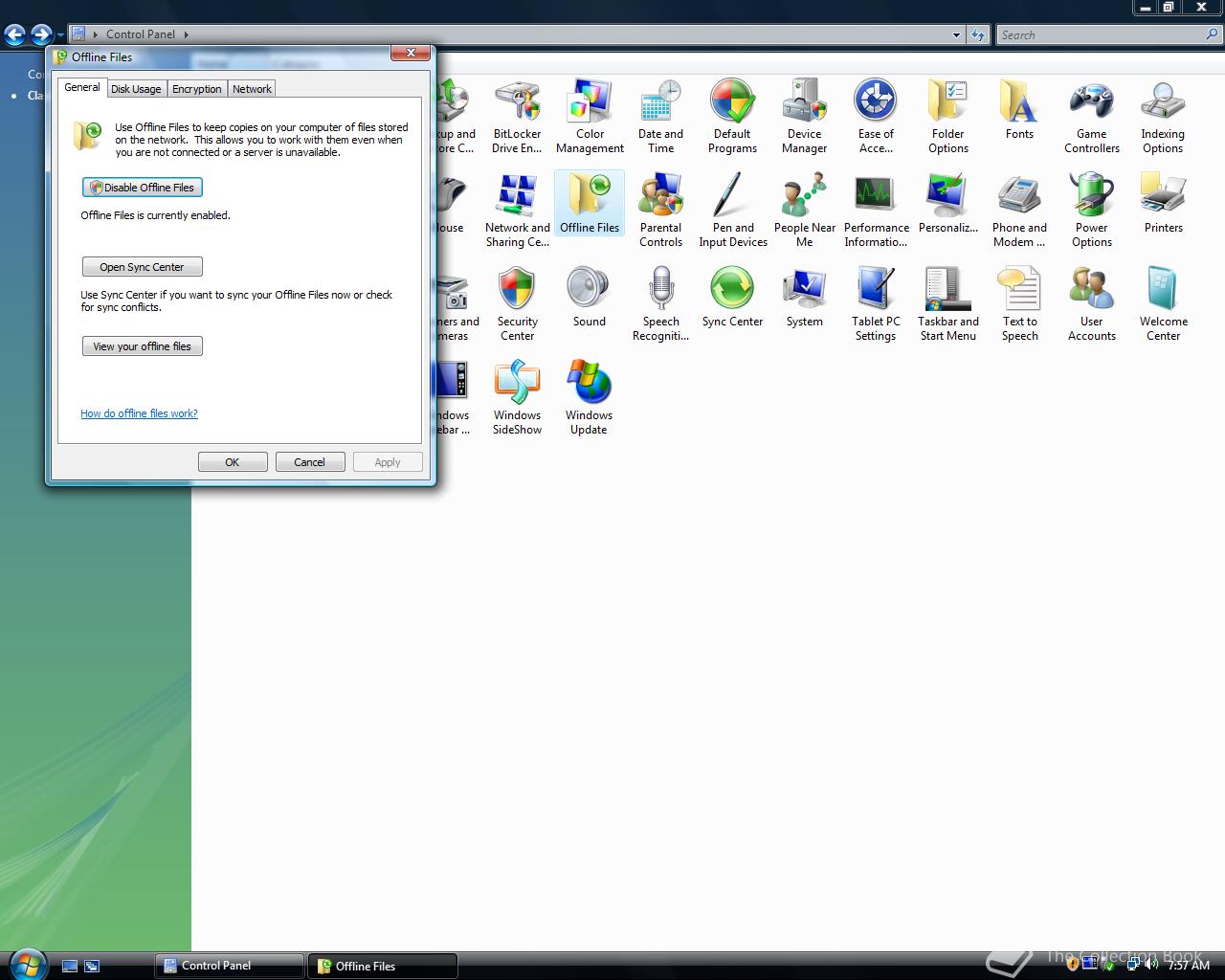
Task: Open Indexing Options icon
Action: tap(1163, 116)
